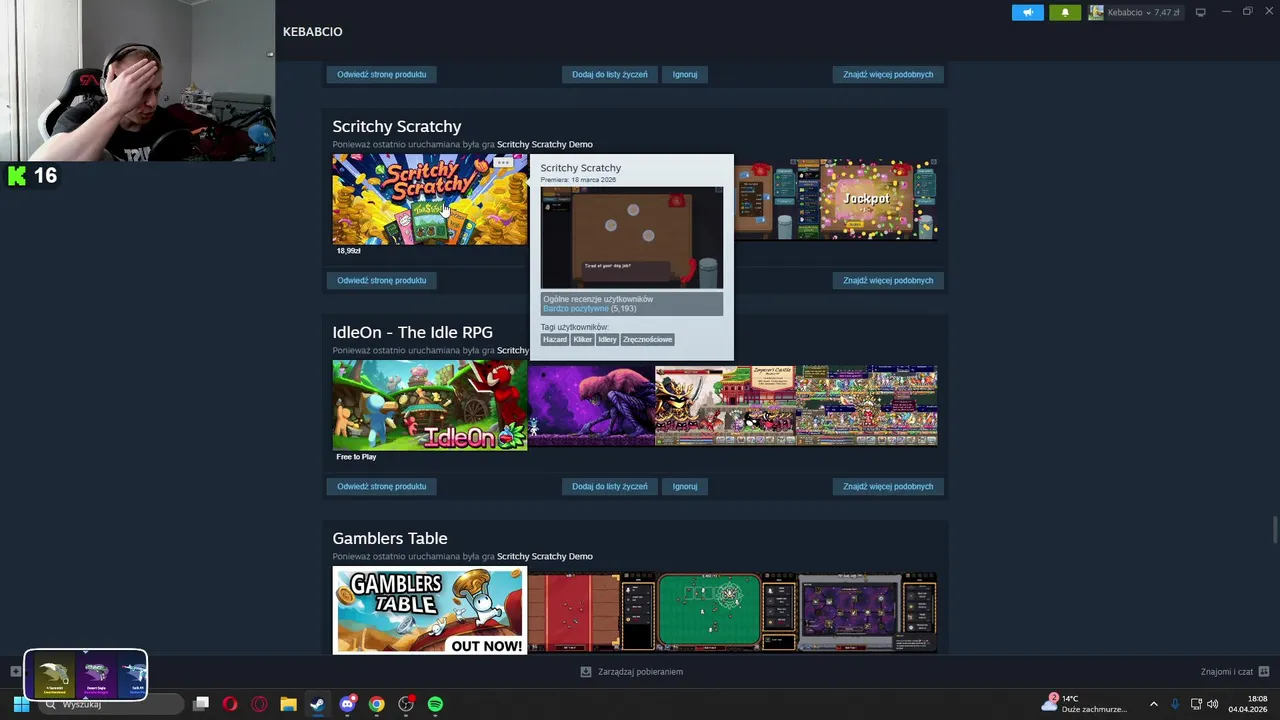Find more games similar to IdleOn
The width and height of the screenshot is (1280, 720).
tap(888, 486)
